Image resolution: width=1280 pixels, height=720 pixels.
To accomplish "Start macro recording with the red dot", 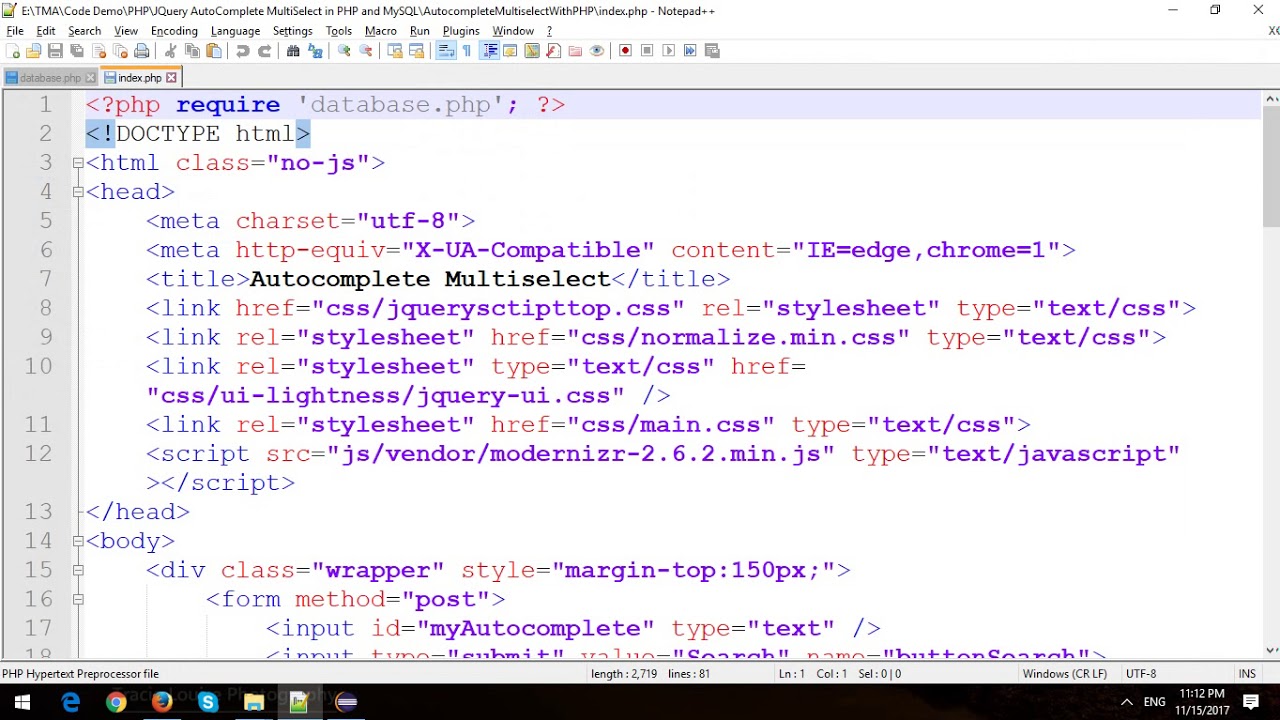I will click(625, 50).
